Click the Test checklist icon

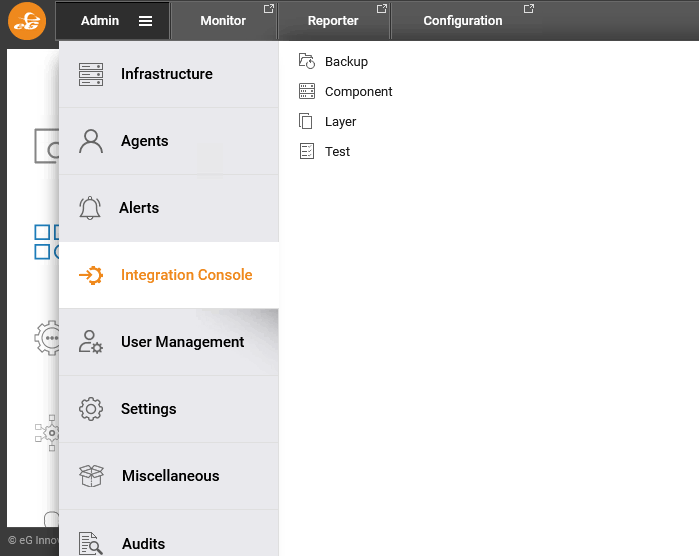[x=307, y=151]
